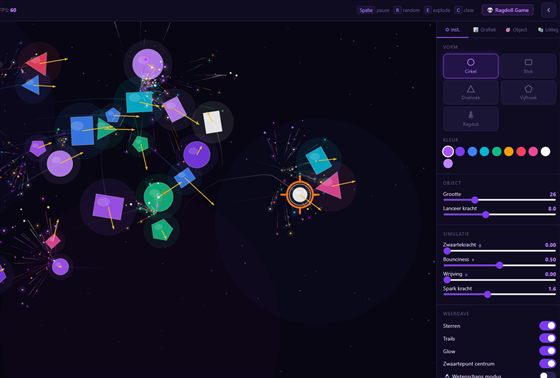Screen dimensions: 560x378
Task: Click the white rectangle on the canvas
Action: 213,122
